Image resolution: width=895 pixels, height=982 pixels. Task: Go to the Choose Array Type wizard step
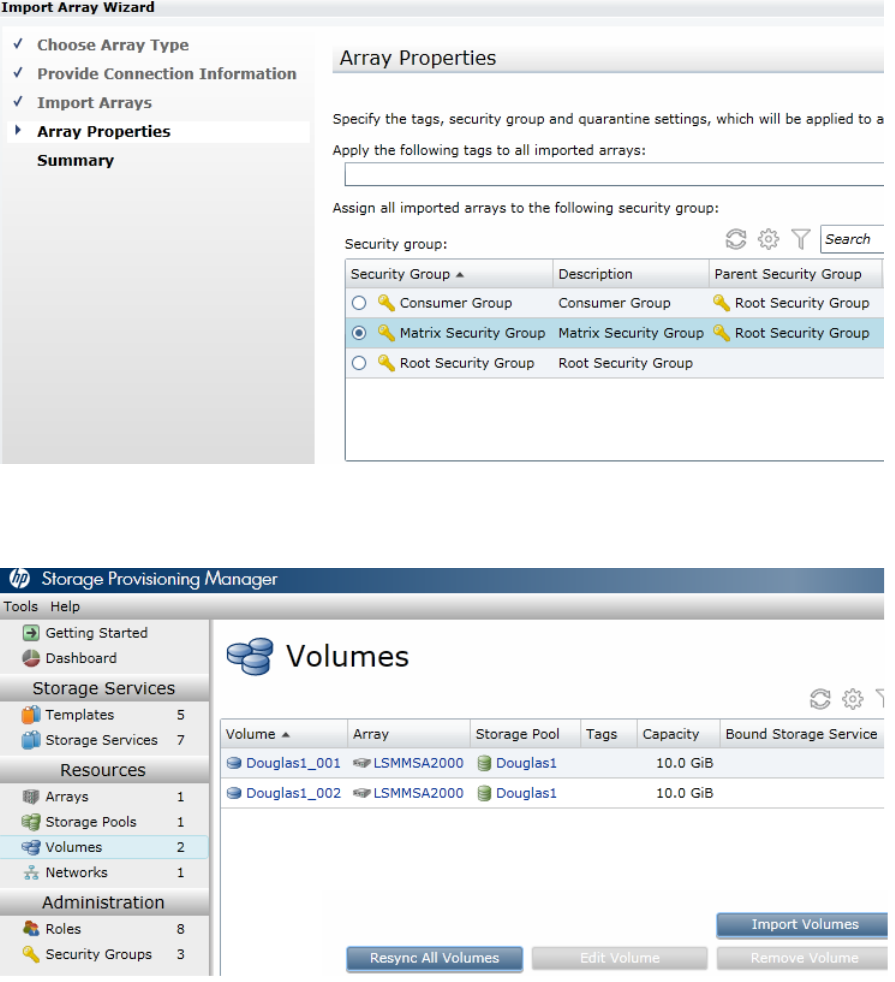click(113, 45)
